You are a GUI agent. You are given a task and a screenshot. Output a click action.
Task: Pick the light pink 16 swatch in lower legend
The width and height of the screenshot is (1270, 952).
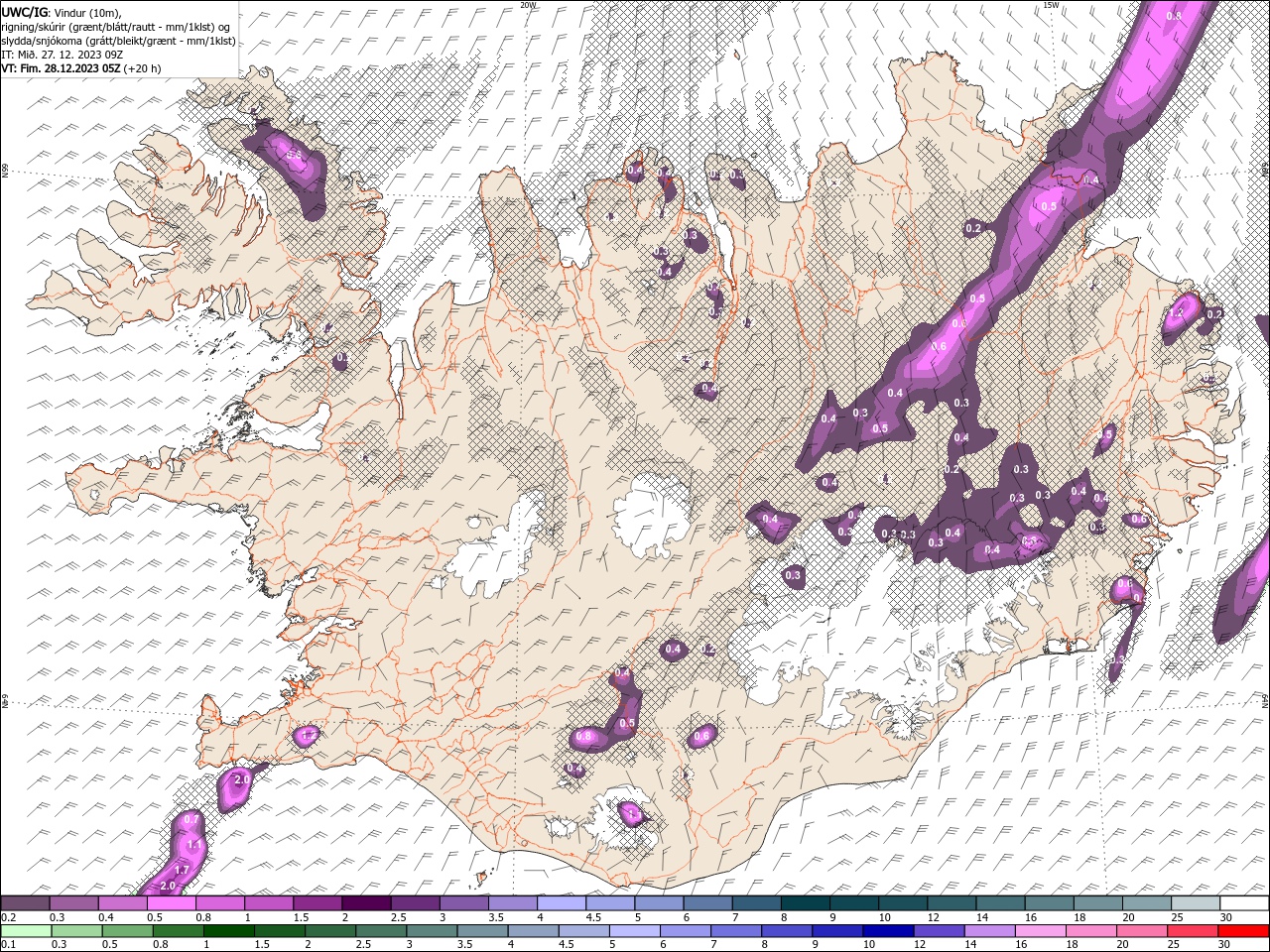1041,930
